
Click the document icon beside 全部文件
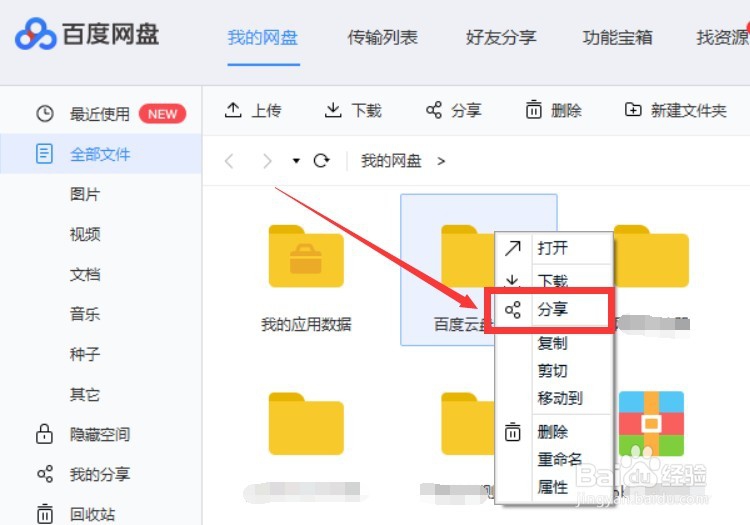pyautogui.click(x=44, y=153)
